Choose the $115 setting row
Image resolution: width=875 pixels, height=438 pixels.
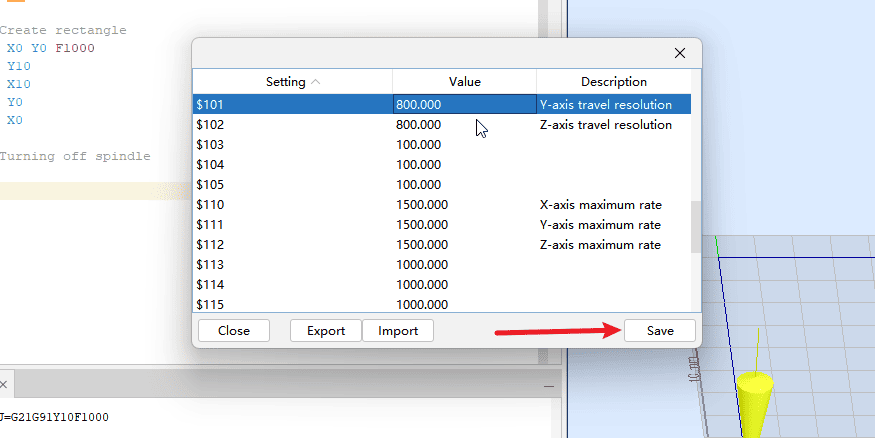(x=290, y=304)
